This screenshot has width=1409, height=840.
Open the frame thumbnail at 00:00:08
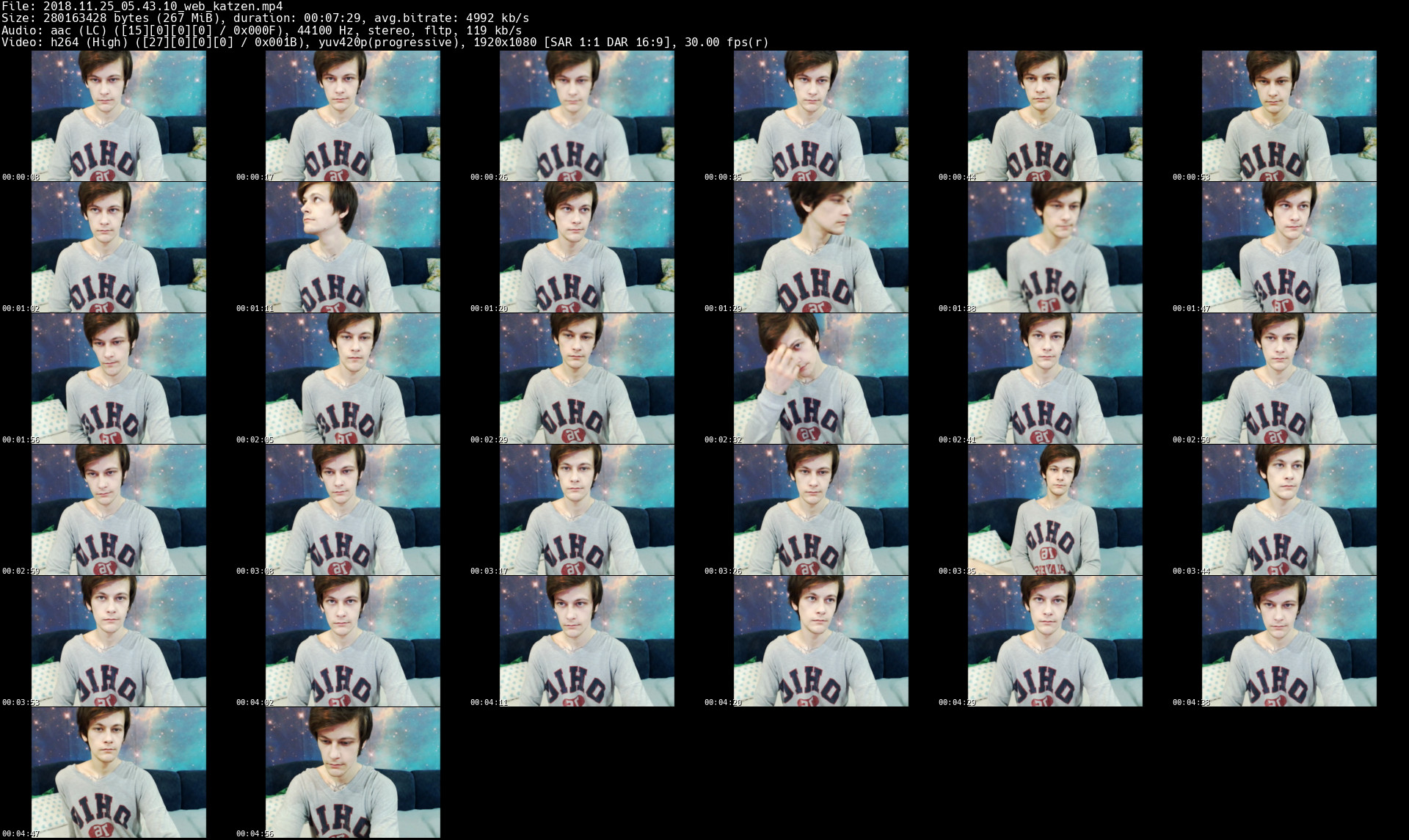(x=118, y=116)
